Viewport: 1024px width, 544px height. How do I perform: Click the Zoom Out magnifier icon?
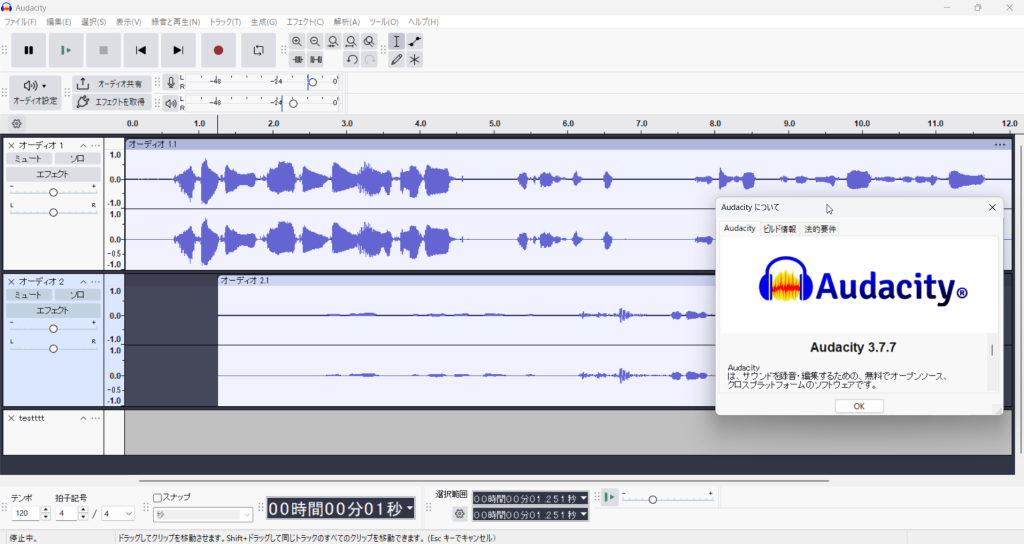[x=315, y=41]
